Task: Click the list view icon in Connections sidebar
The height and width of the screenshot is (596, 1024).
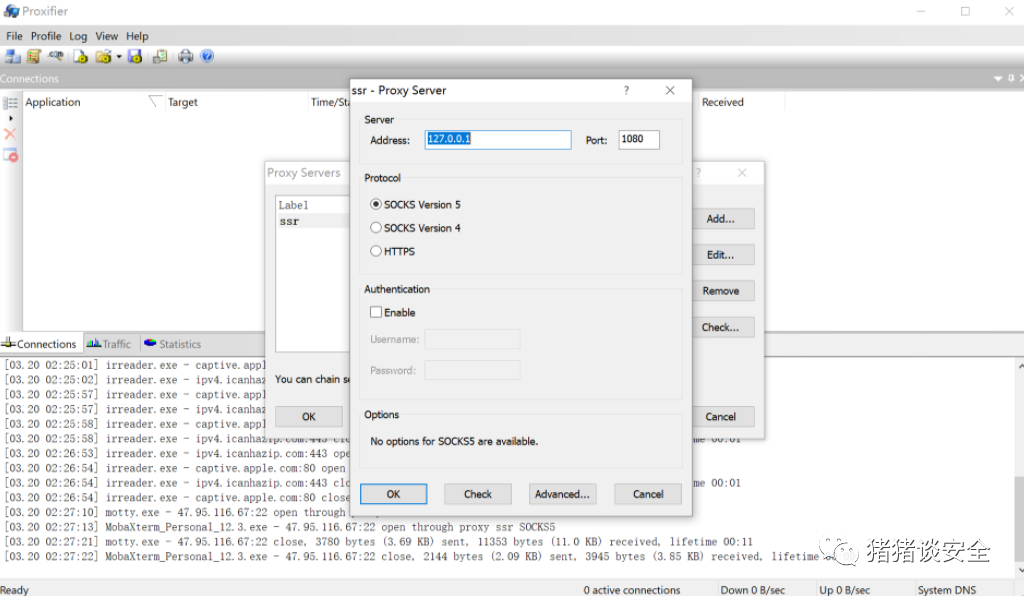Action: click(x=10, y=102)
